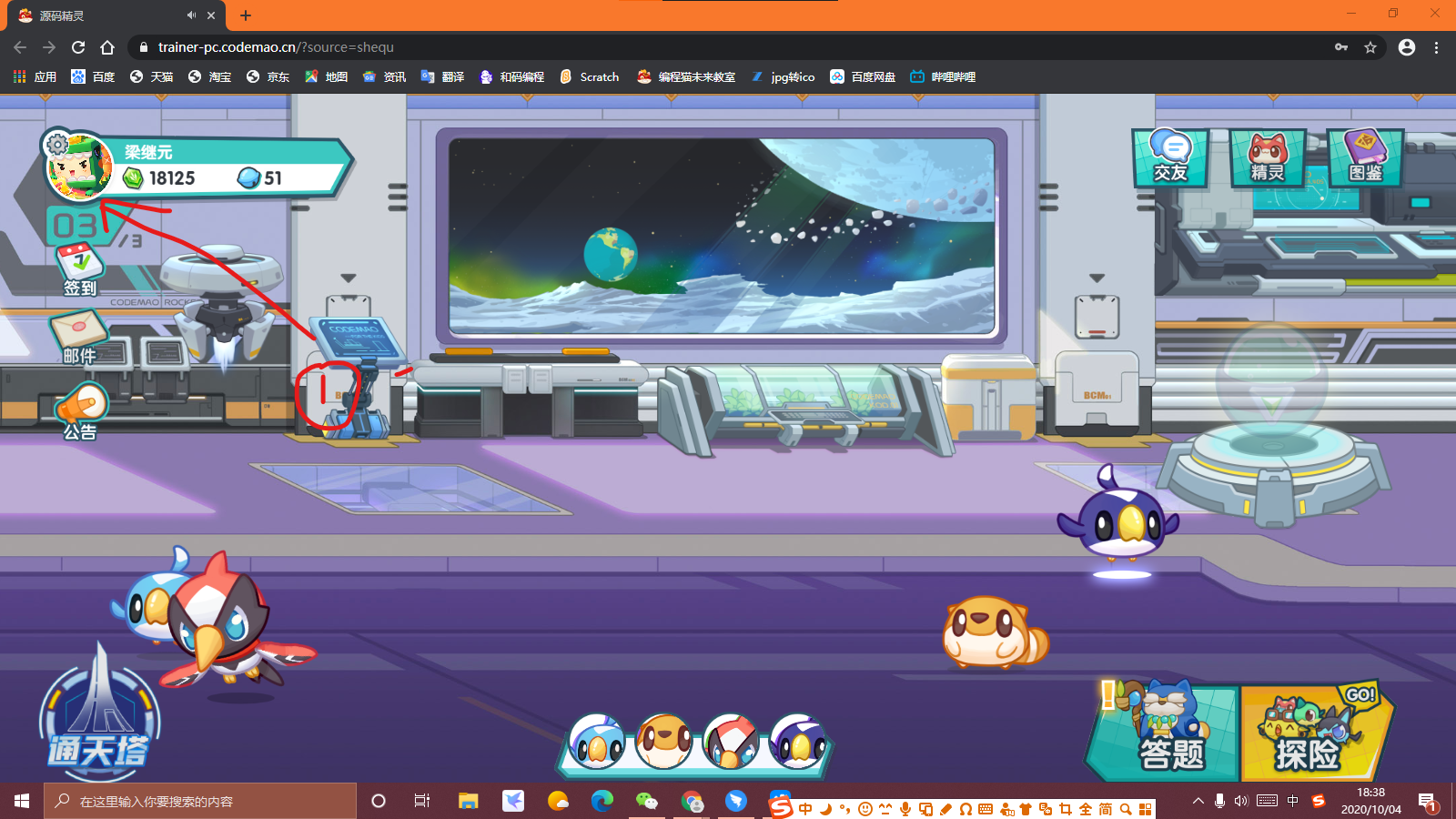The image size is (1456, 819).
Task: Open the 天猫 bookmark
Action: [x=151, y=77]
